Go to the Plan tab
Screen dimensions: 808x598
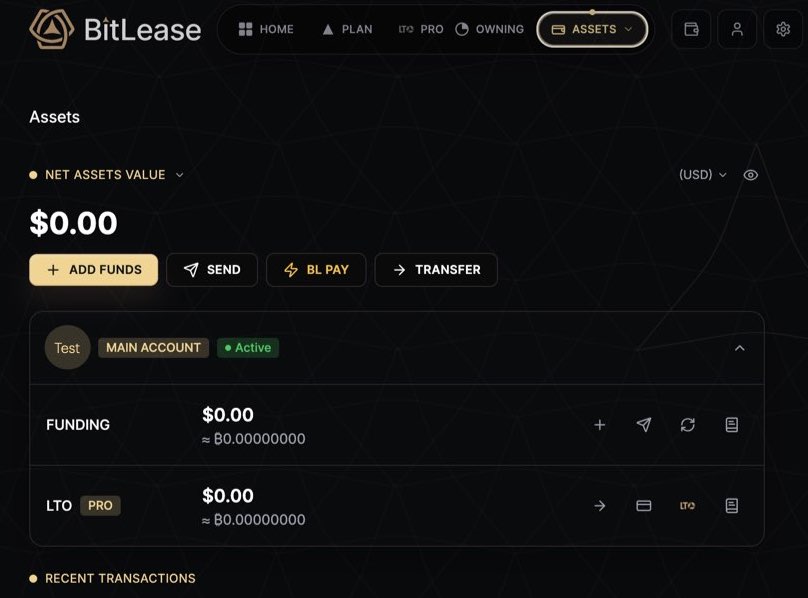click(347, 29)
